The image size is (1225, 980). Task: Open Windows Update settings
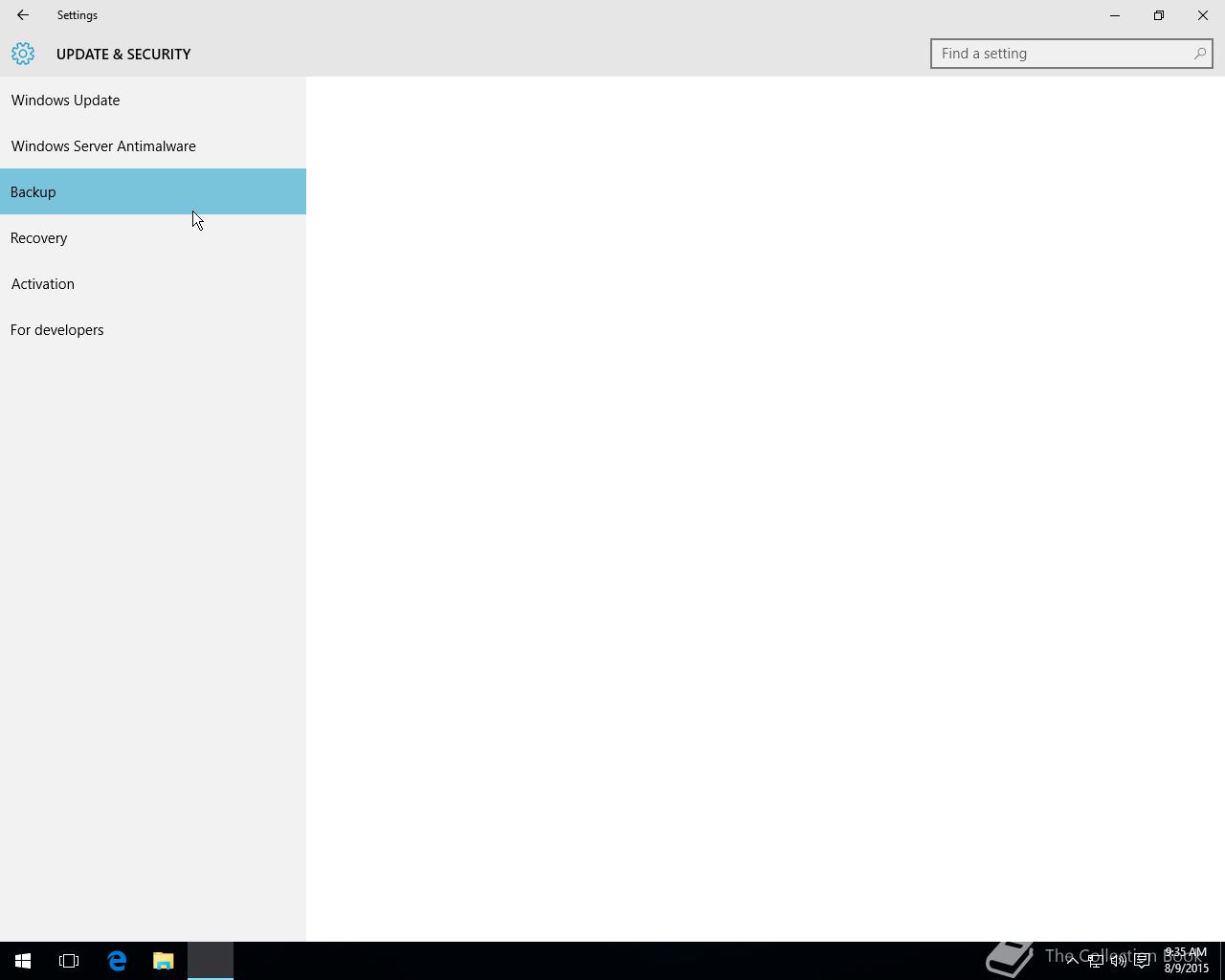[153, 100]
